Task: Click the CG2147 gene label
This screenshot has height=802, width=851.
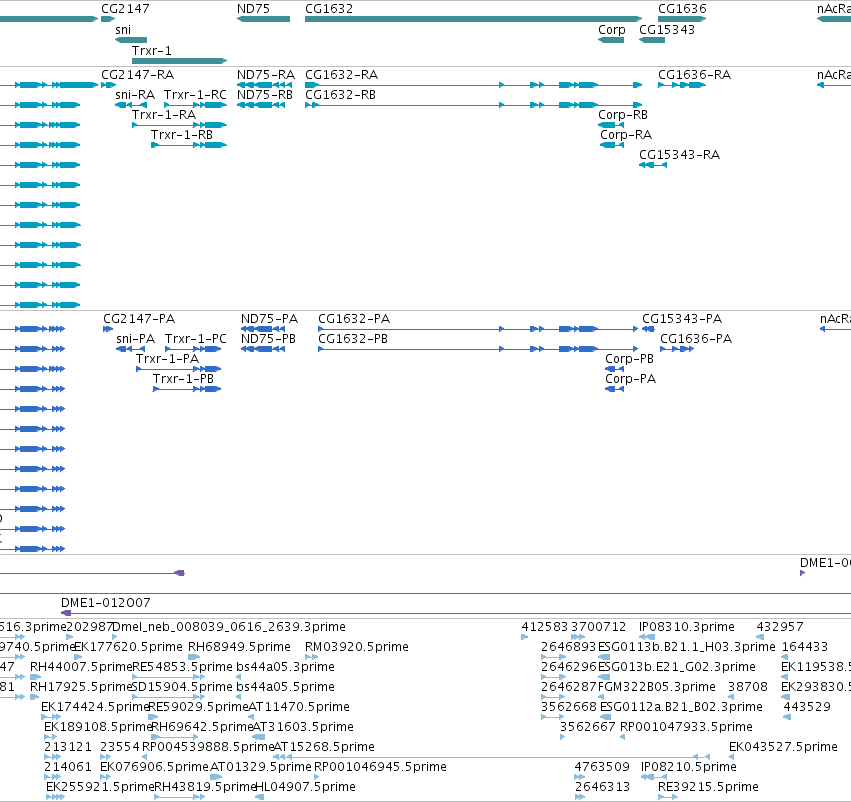Action: 125,9
